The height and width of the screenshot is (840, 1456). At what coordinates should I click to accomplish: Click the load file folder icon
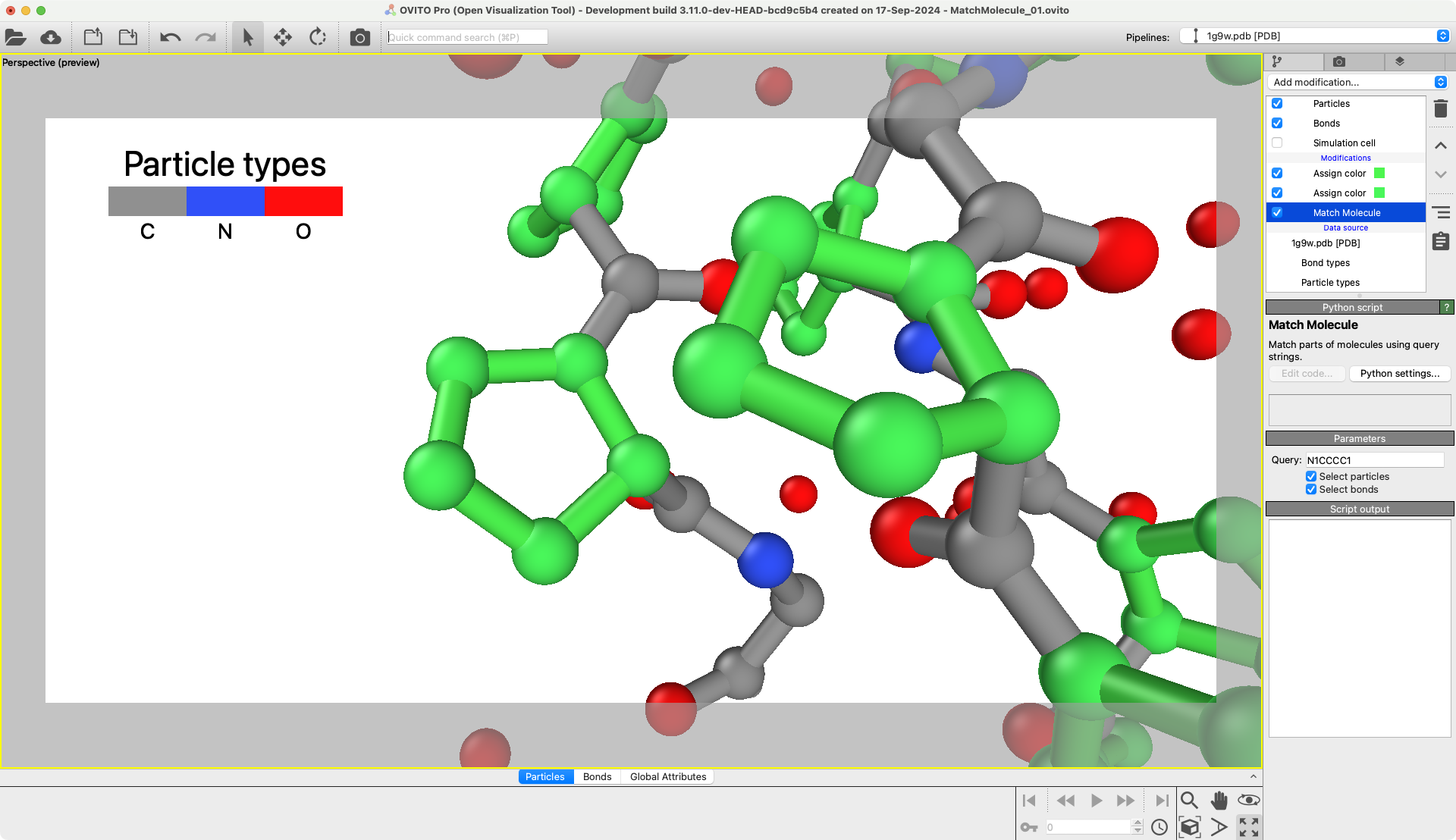click(x=16, y=37)
